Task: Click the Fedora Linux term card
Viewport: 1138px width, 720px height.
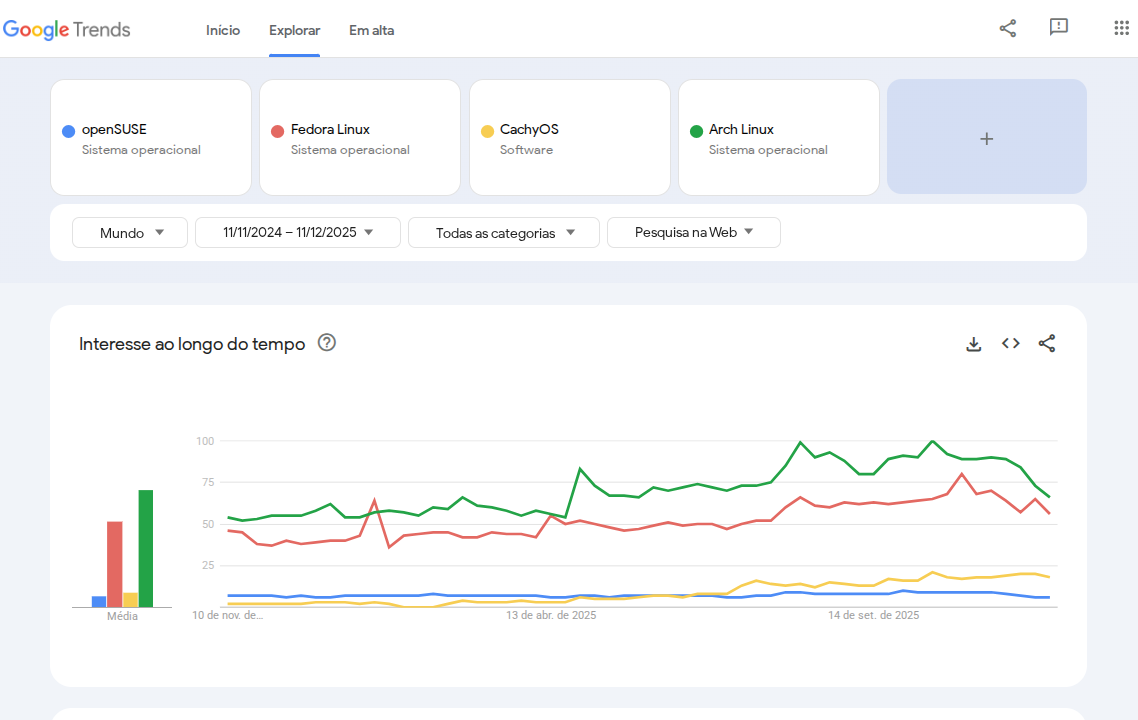Action: (x=360, y=138)
